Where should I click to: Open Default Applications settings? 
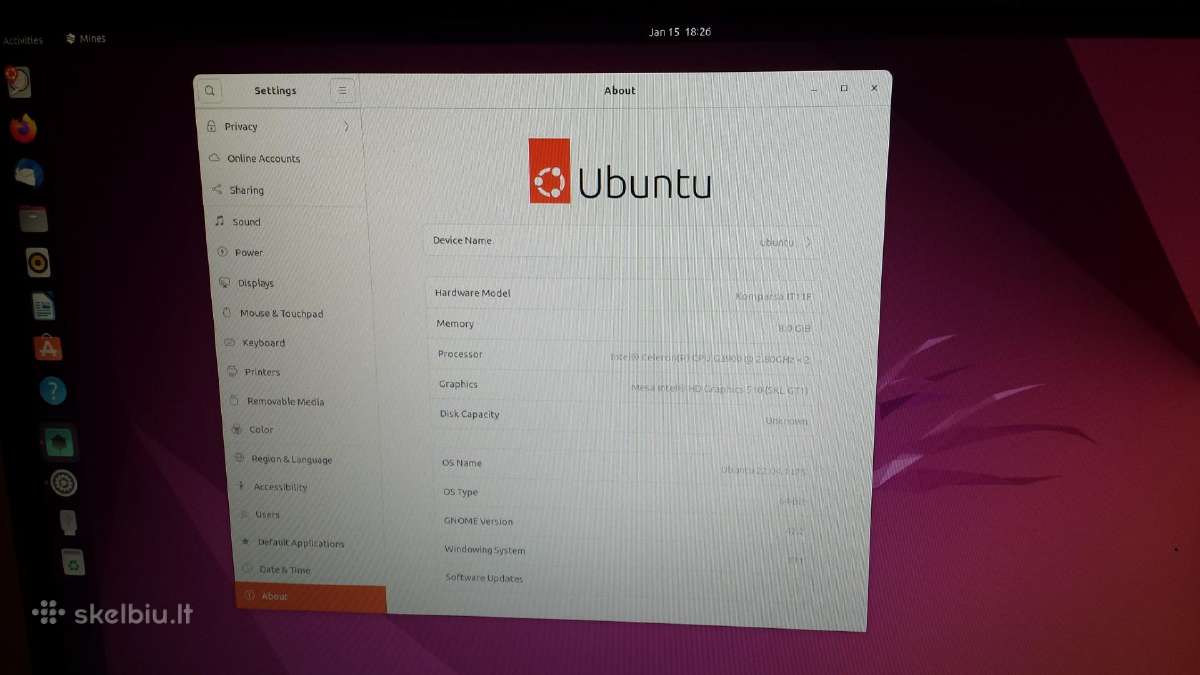tap(309, 543)
